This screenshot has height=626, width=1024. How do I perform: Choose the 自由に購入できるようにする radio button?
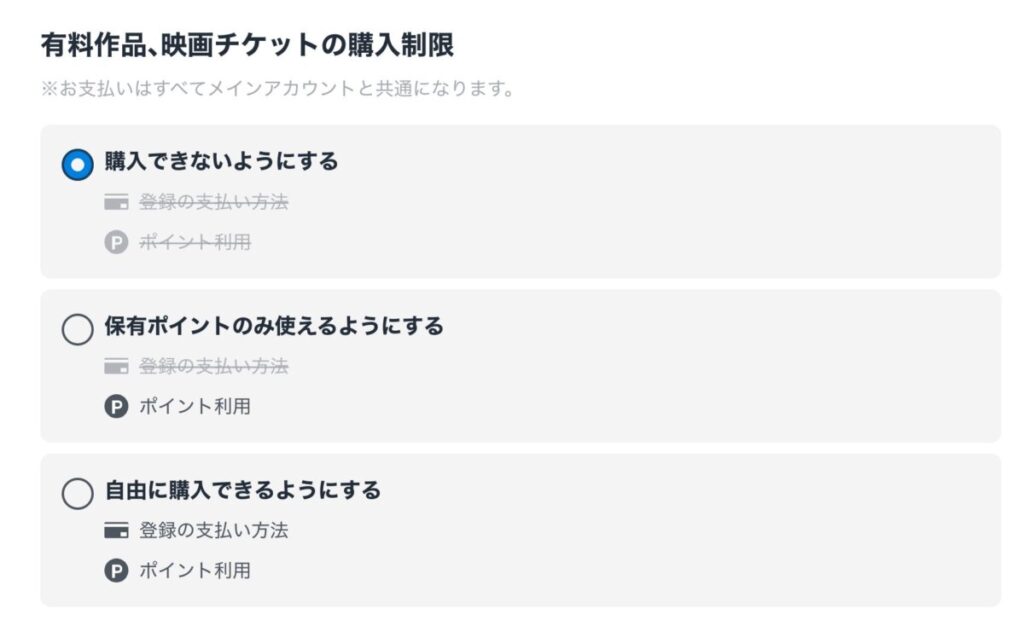pos(77,494)
